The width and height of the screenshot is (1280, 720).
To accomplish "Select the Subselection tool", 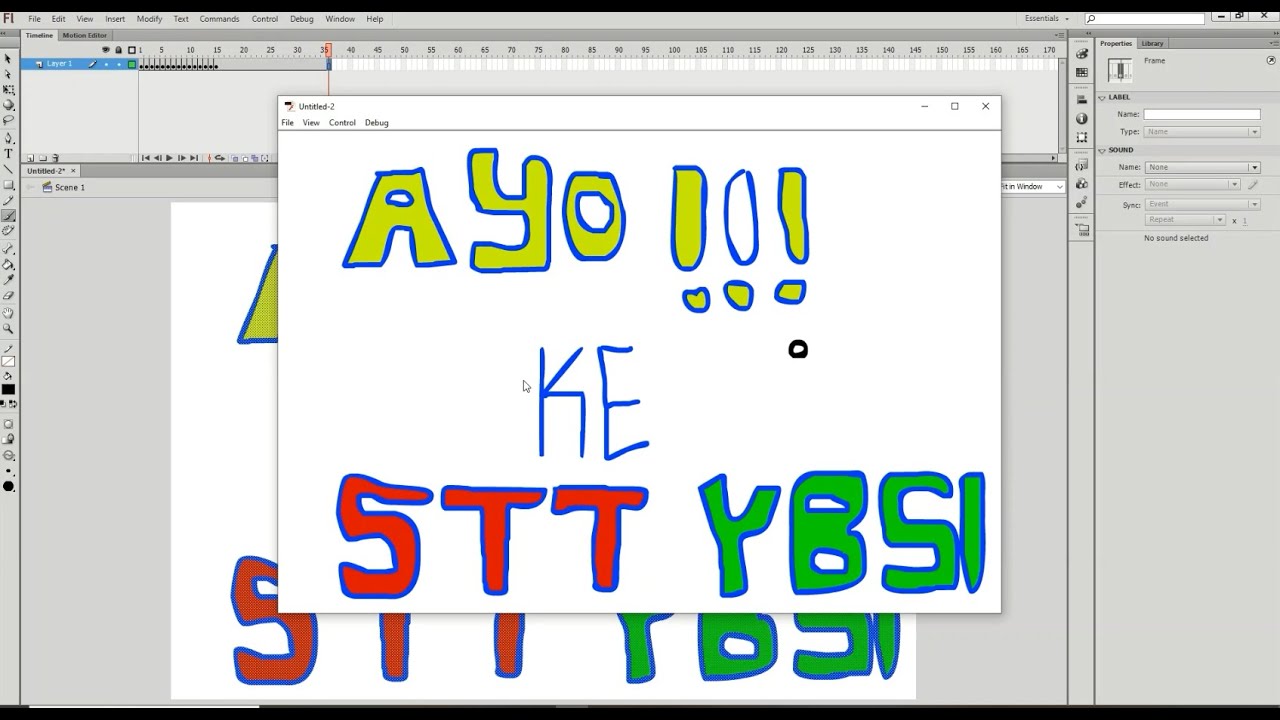I will (8, 74).
